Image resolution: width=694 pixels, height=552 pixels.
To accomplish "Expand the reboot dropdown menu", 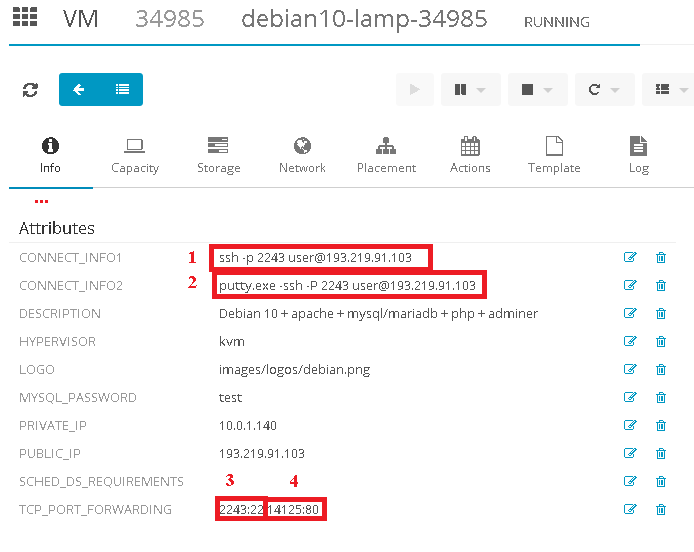I will [x=603, y=90].
